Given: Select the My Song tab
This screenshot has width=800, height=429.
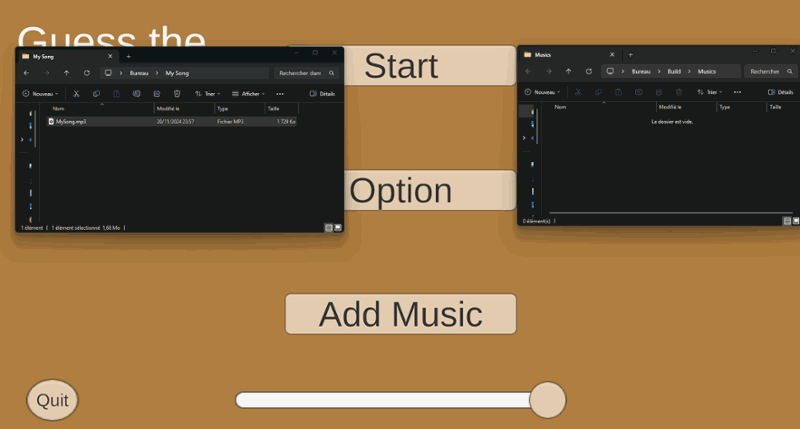Looking at the screenshot, I should (66, 57).
